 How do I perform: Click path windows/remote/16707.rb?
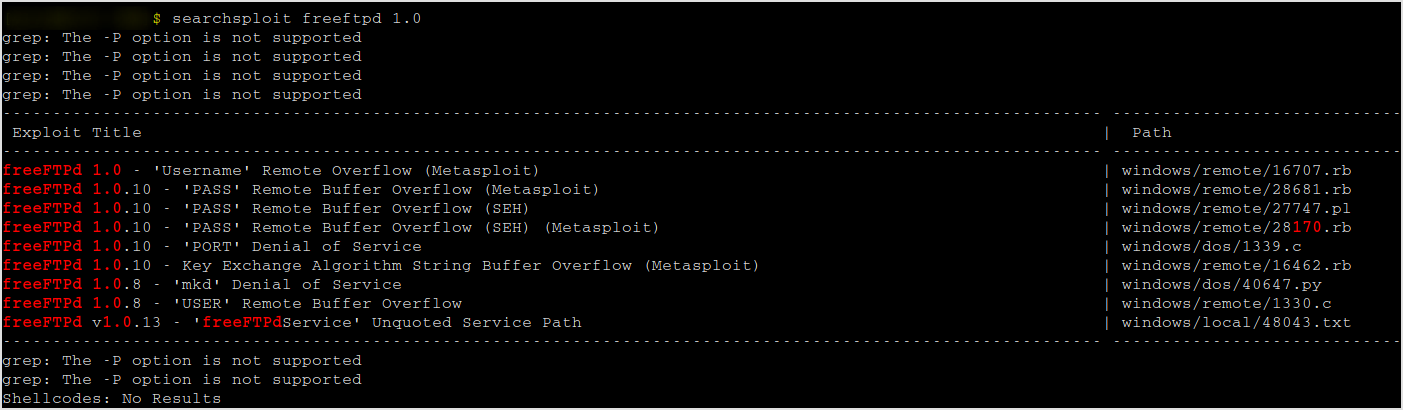(x=1236, y=170)
